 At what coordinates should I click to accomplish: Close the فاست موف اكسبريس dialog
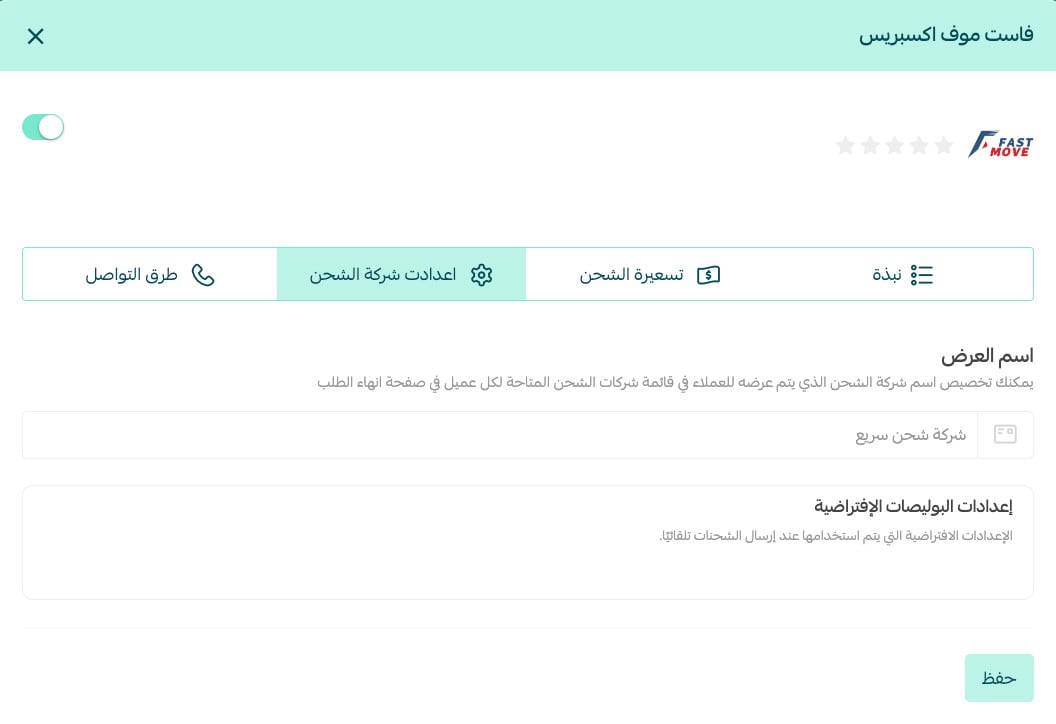35,36
